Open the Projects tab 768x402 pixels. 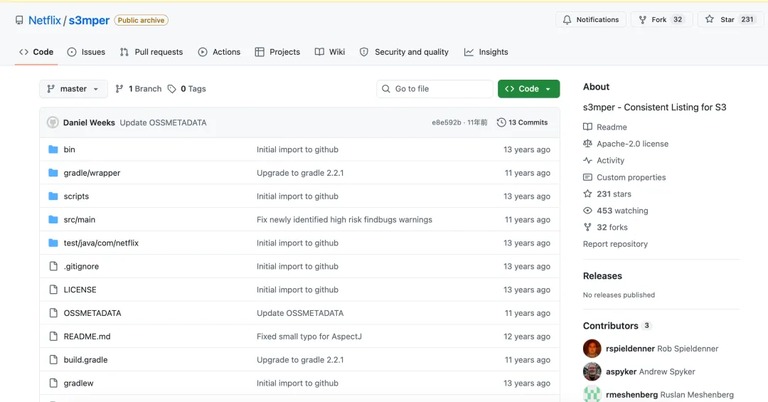click(x=277, y=52)
